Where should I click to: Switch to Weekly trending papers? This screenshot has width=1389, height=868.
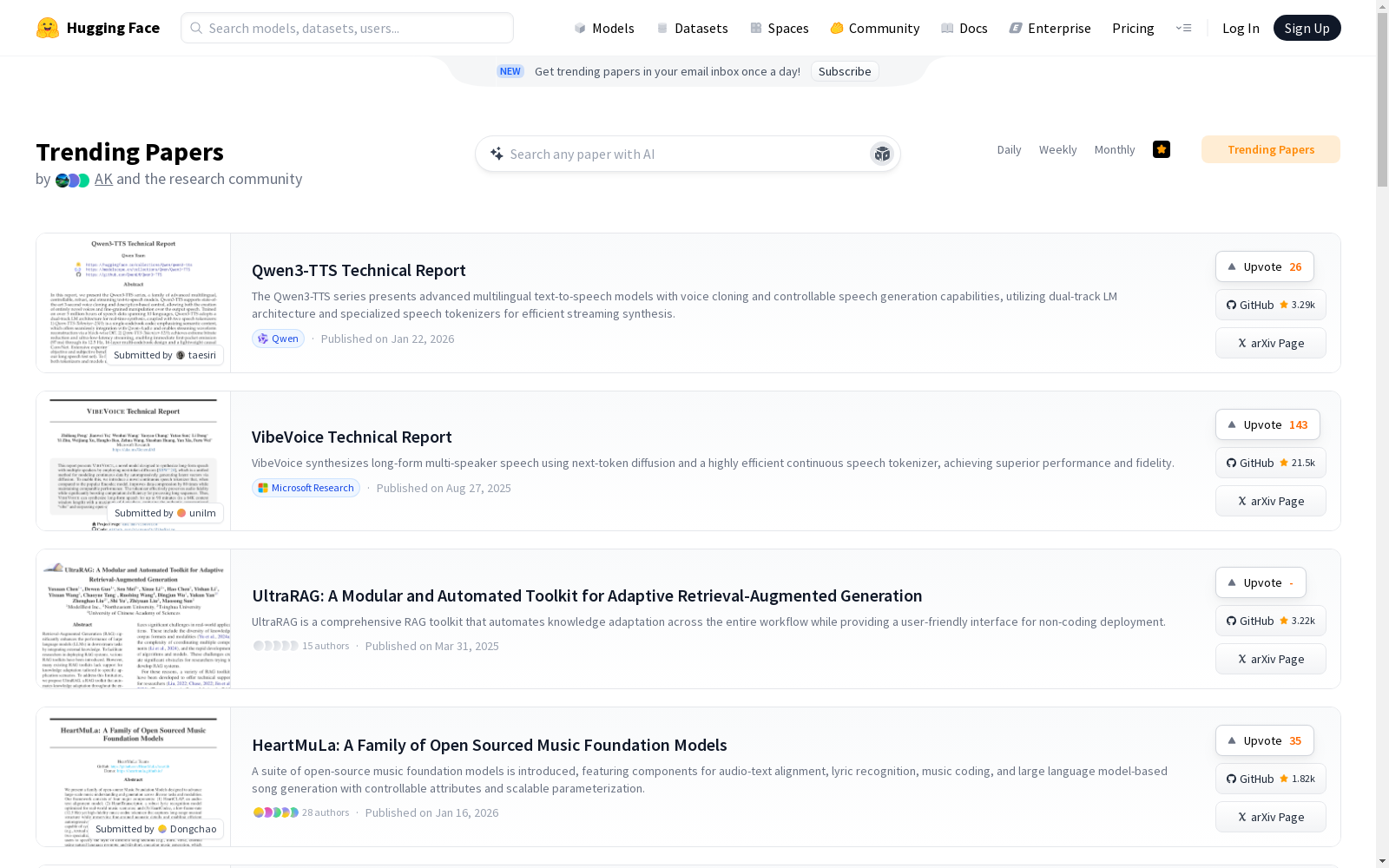click(1057, 149)
